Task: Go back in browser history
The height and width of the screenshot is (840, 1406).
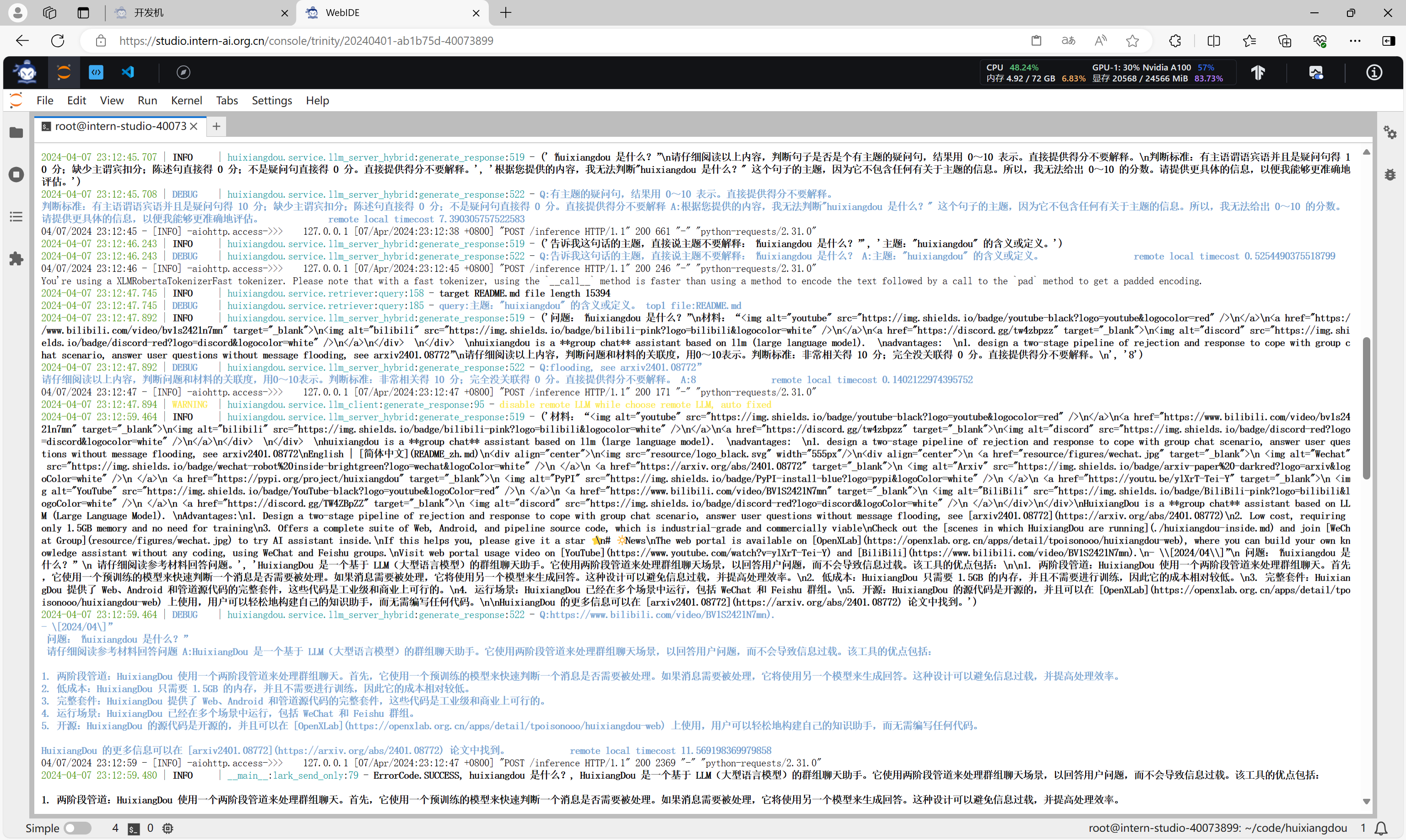Action: point(22,41)
